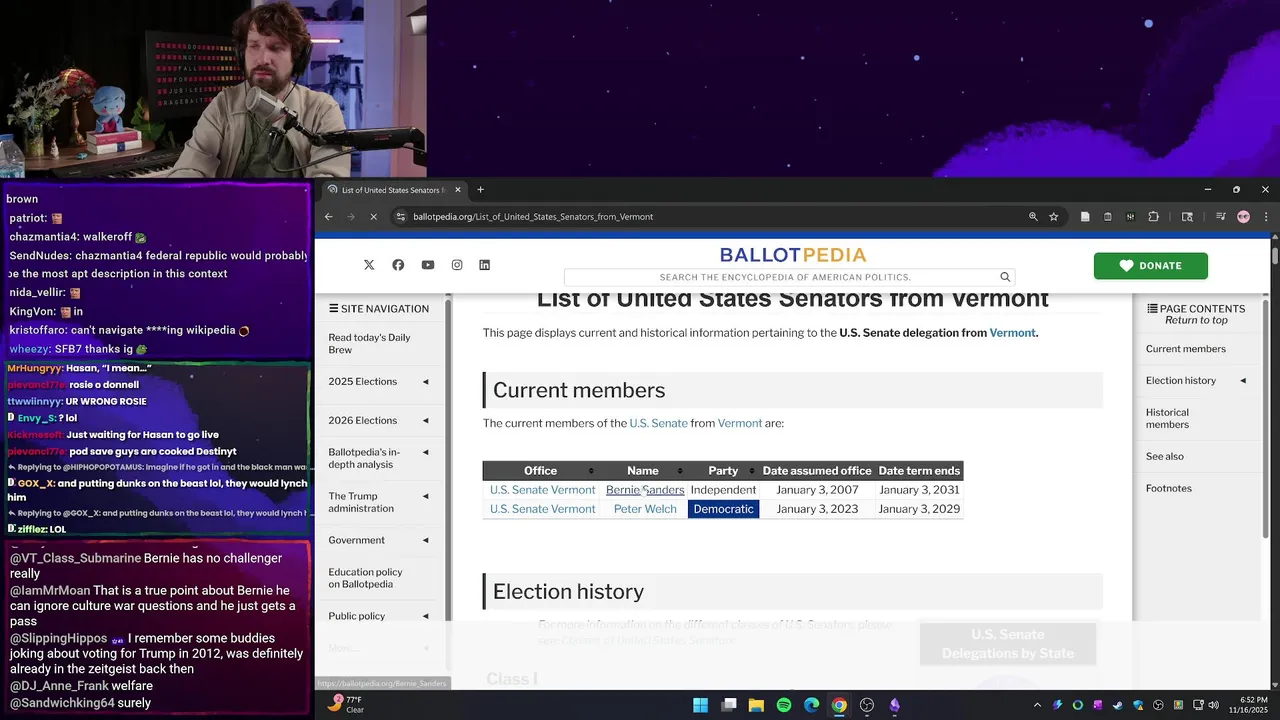This screenshot has height=720, width=1280.
Task: Jump to Footnotes section
Action: (1168, 488)
